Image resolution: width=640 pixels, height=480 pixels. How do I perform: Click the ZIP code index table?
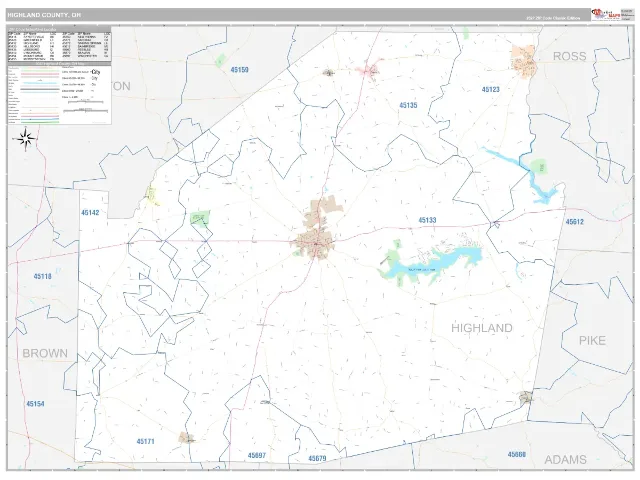point(59,46)
